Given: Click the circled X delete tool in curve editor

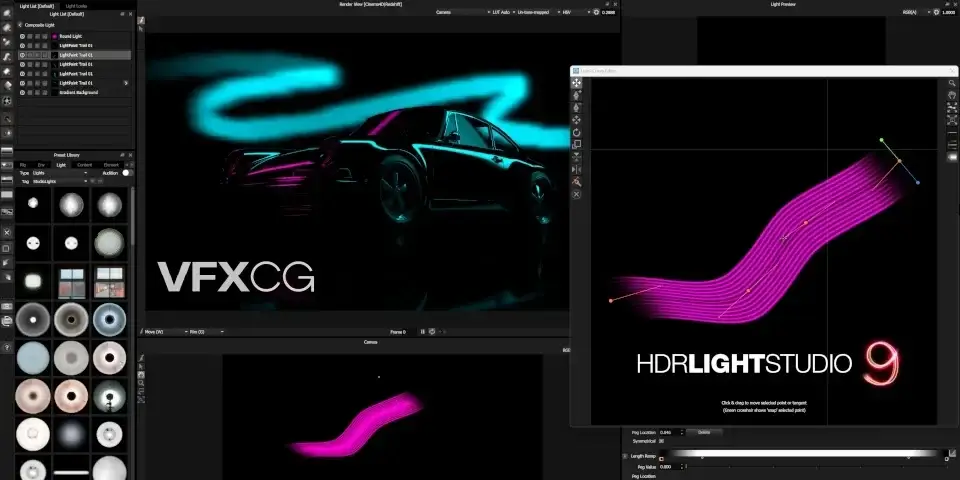Looking at the screenshot, I should [576, 195].
